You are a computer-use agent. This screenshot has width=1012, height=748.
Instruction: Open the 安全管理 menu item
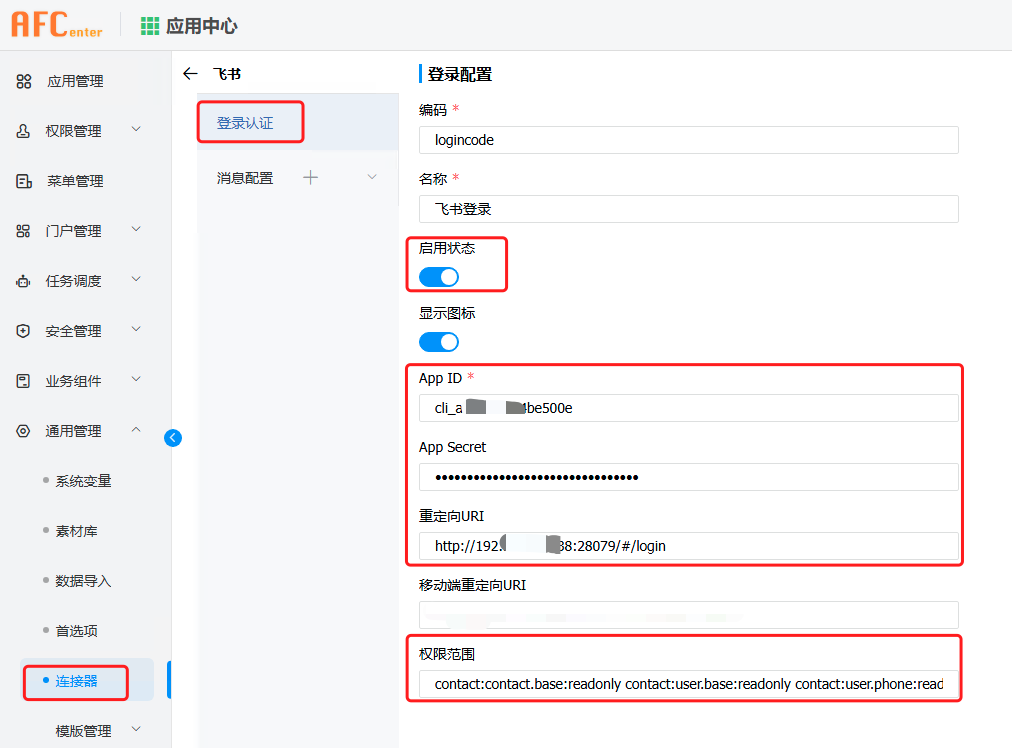[x=73, y=331]
